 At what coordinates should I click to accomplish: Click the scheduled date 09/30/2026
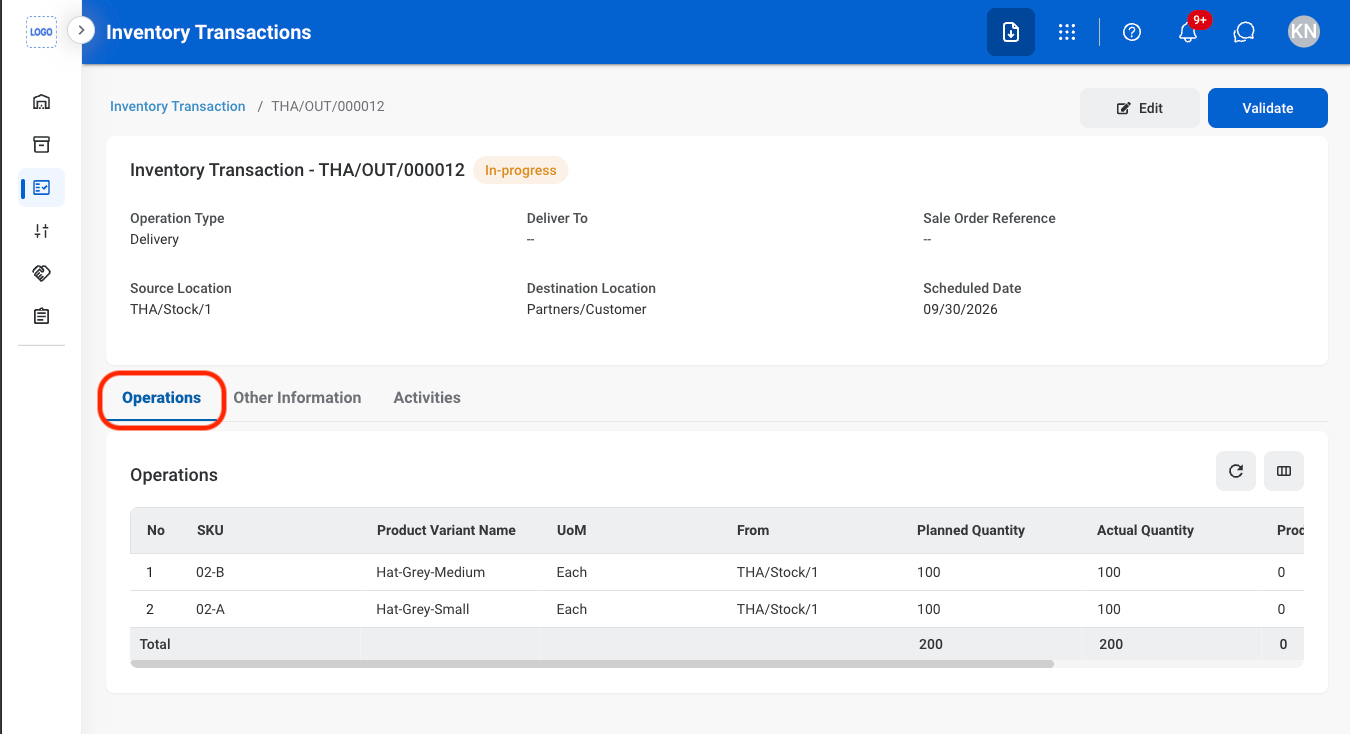(960, 309)
